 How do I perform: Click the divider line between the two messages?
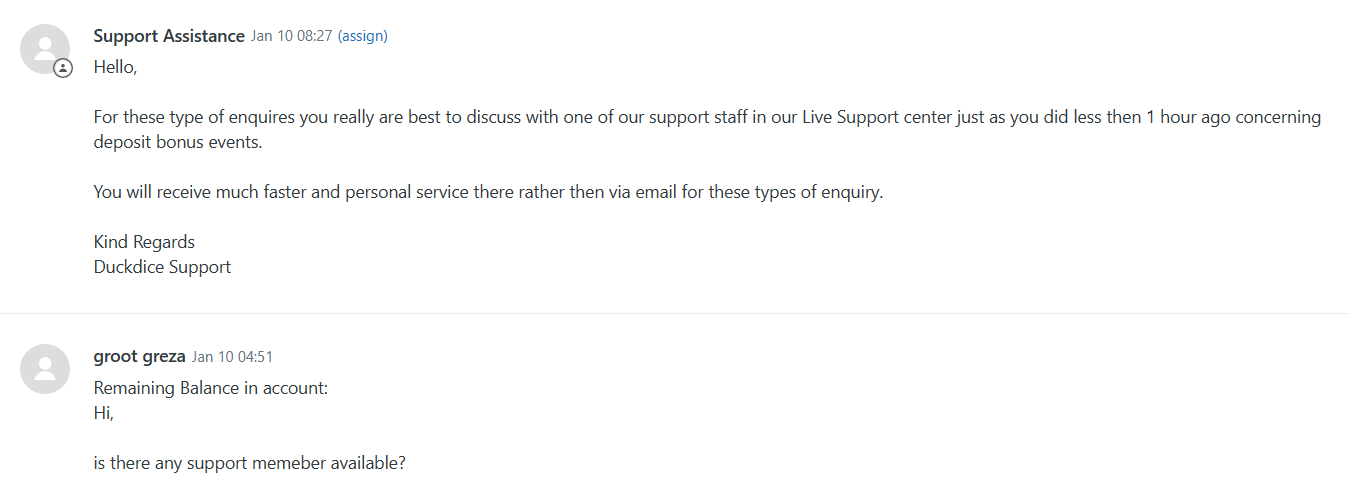tap(674, 313)
